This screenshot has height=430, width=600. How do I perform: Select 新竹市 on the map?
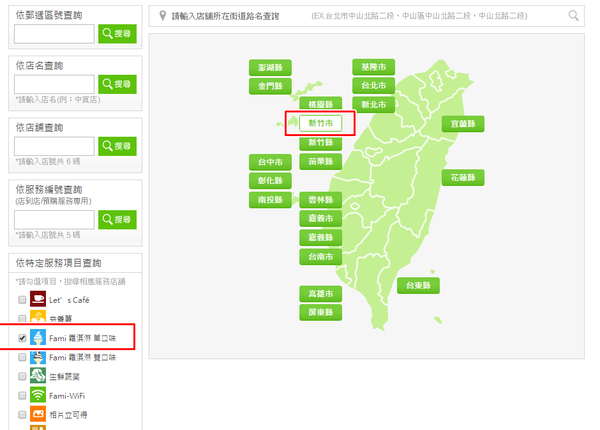pos(321,123)
